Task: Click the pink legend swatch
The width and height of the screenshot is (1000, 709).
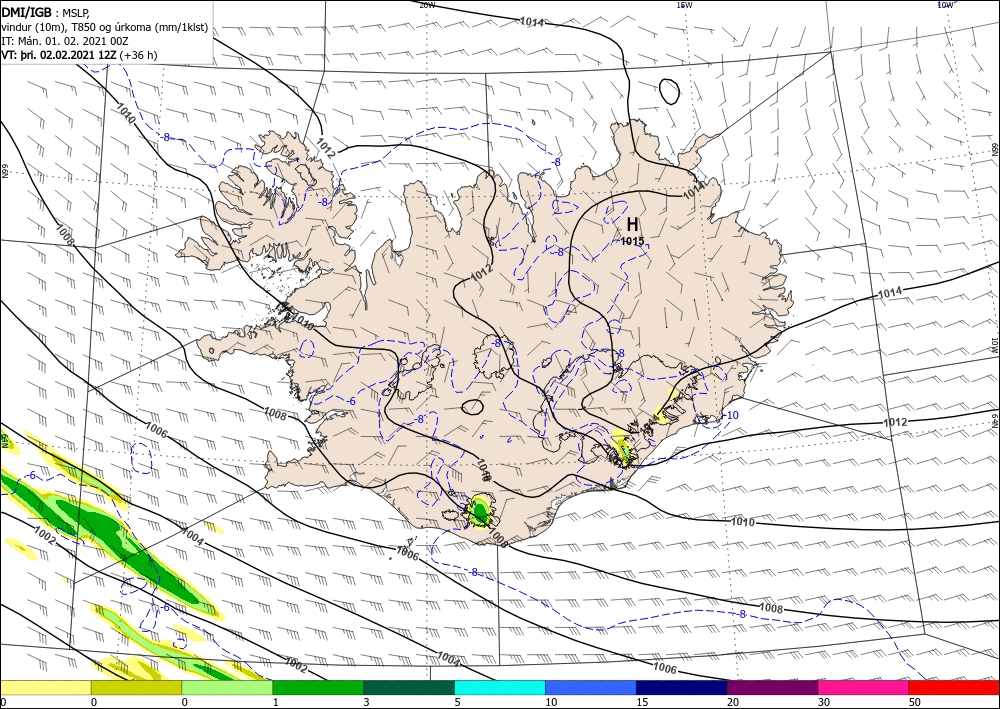Action: (x=864, y=687)
